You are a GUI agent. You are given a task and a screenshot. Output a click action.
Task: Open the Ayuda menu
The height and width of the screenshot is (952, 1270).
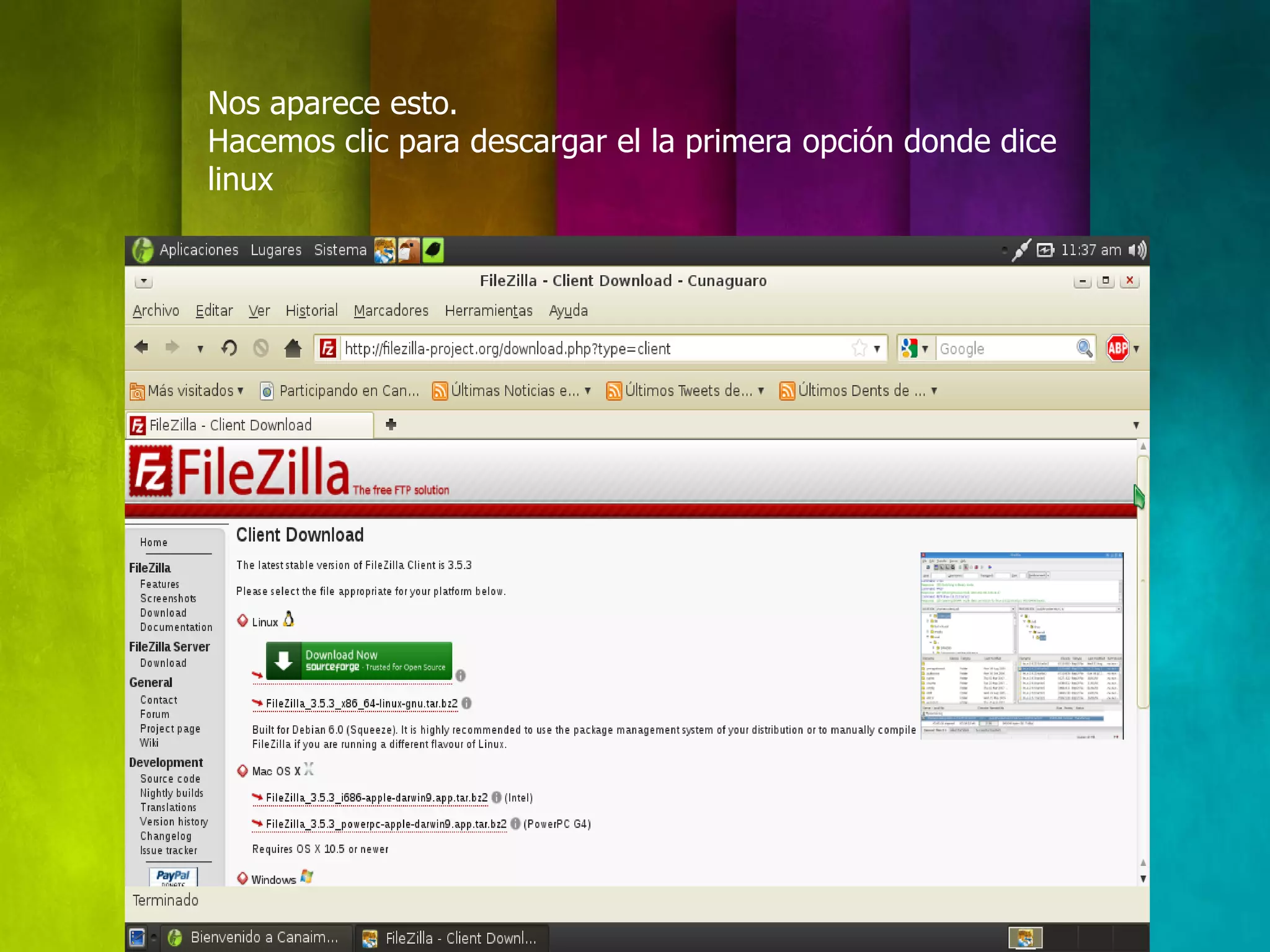[x=568, y=311]
